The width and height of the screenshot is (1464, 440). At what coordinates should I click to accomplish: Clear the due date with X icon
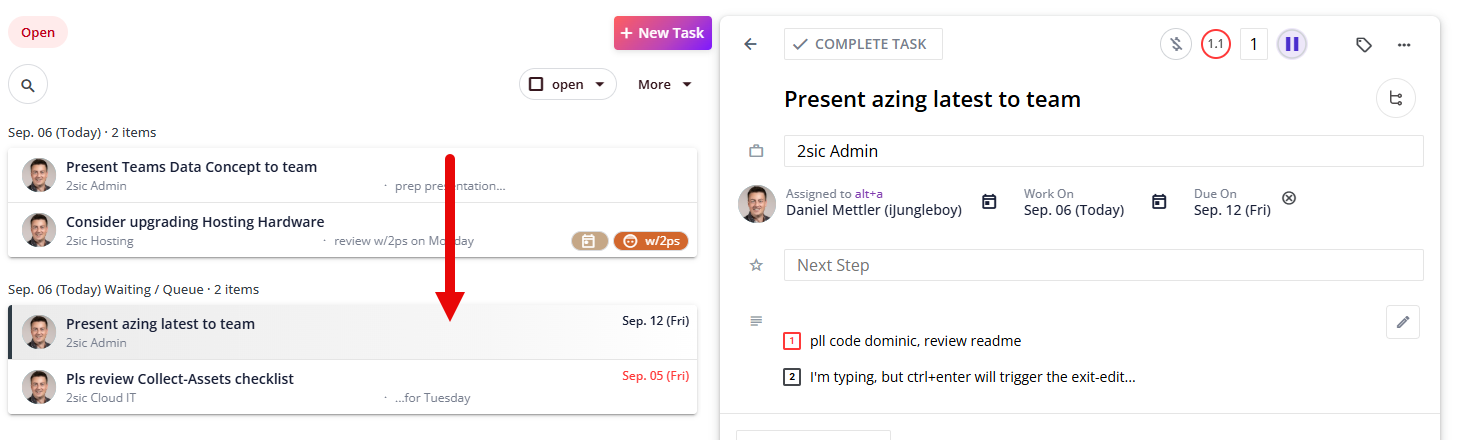point(1289,198)
